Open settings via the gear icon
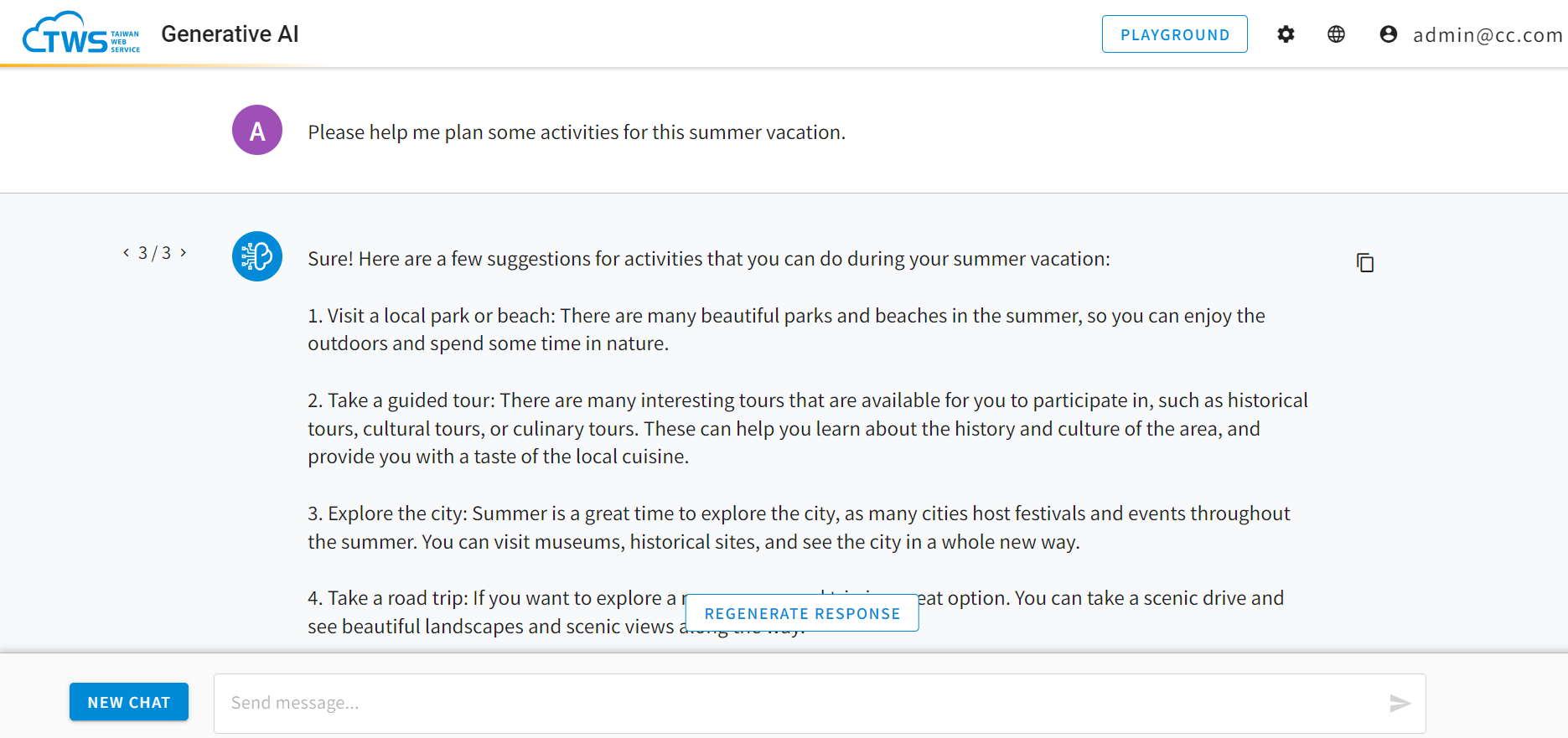This screenshot has height=738, width=1568. pyautogui.click(x=1286, y=34)
